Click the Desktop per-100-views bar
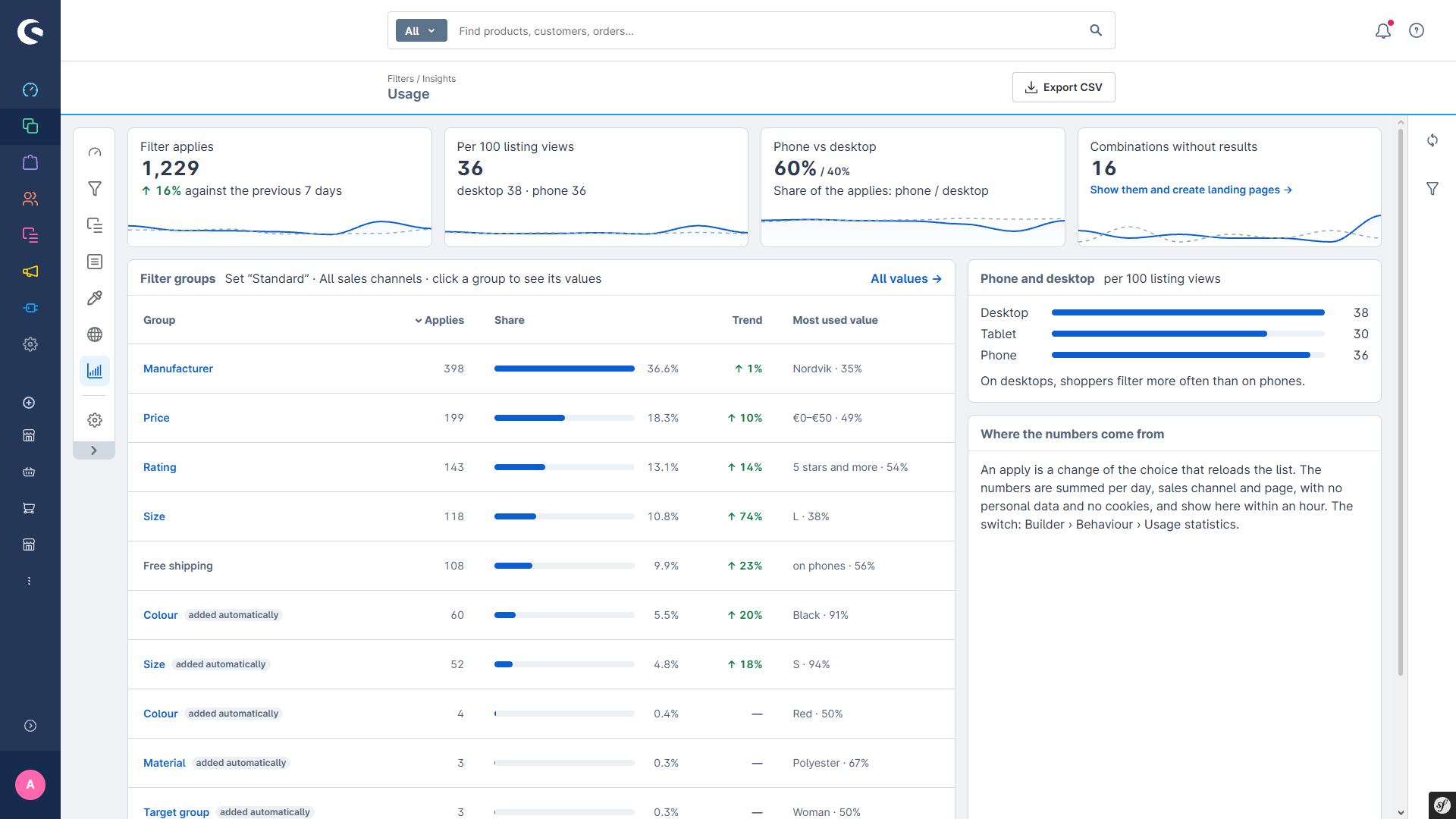The width and height of the screenshot is (1456, 819). (1188, 312)
